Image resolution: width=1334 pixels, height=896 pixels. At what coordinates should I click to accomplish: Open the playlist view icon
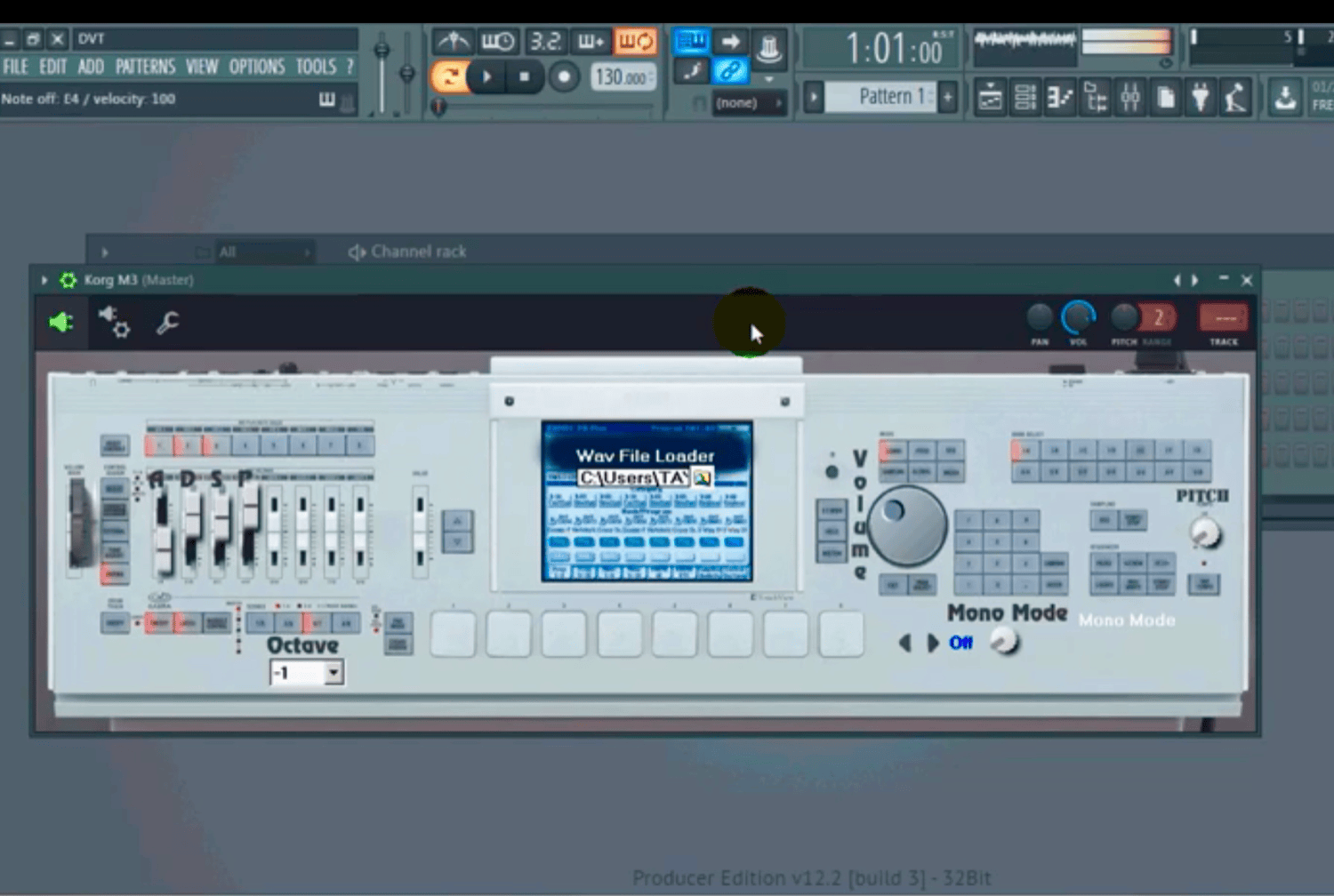click(990, 97)
